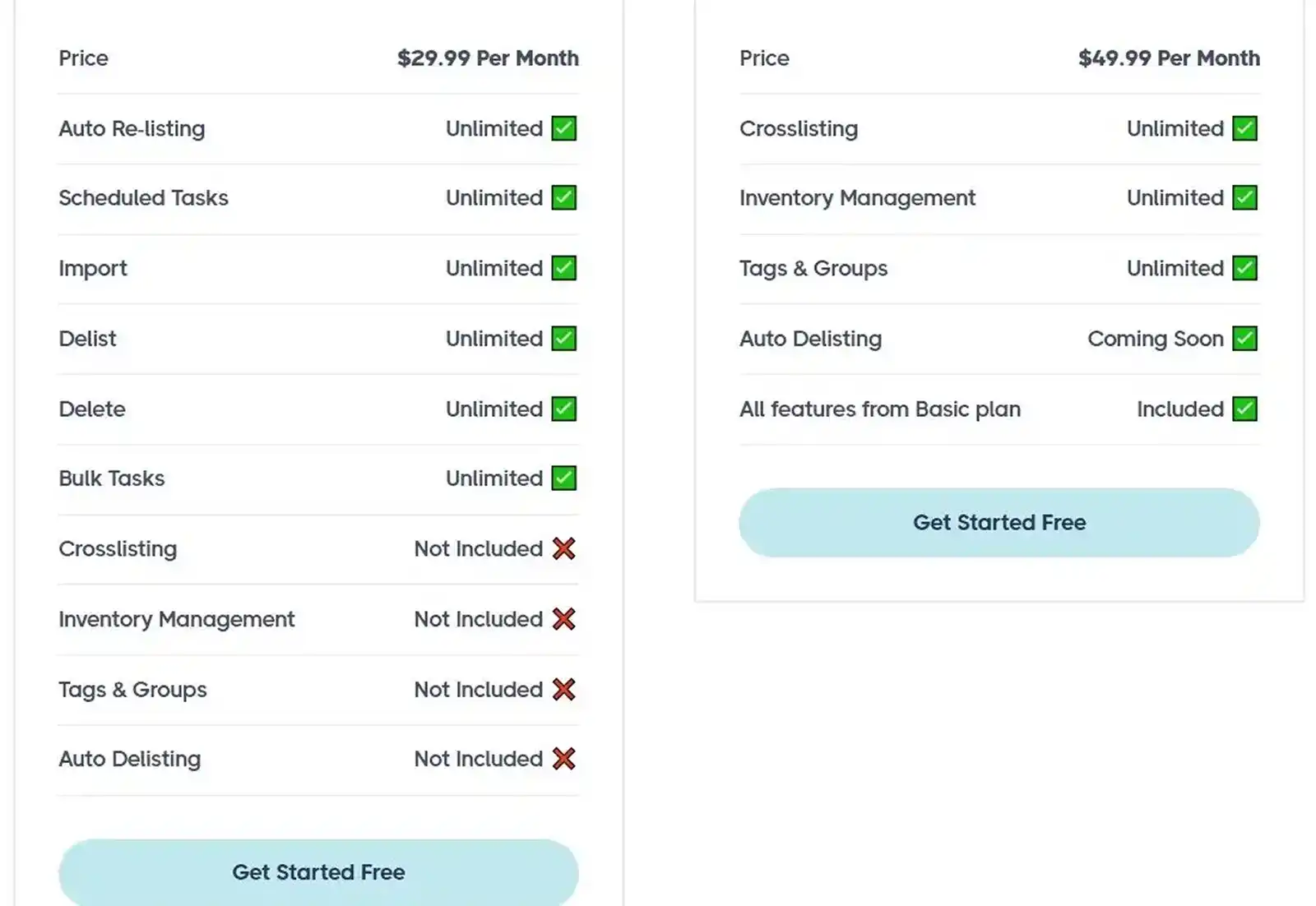
Task: Click the checkmark beside All features from Basic plan
Action: 1244,409
